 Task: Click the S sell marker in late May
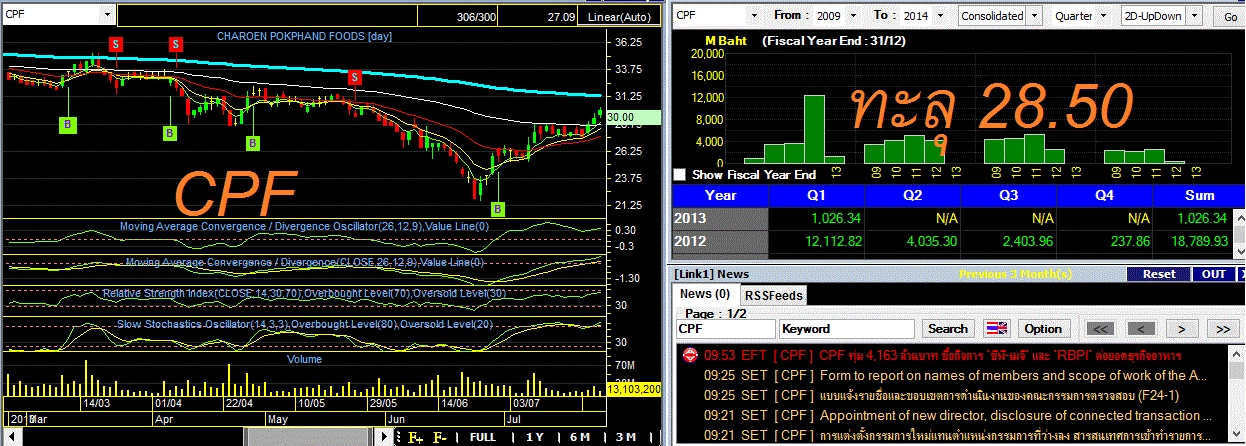click(x=355, y=77)
